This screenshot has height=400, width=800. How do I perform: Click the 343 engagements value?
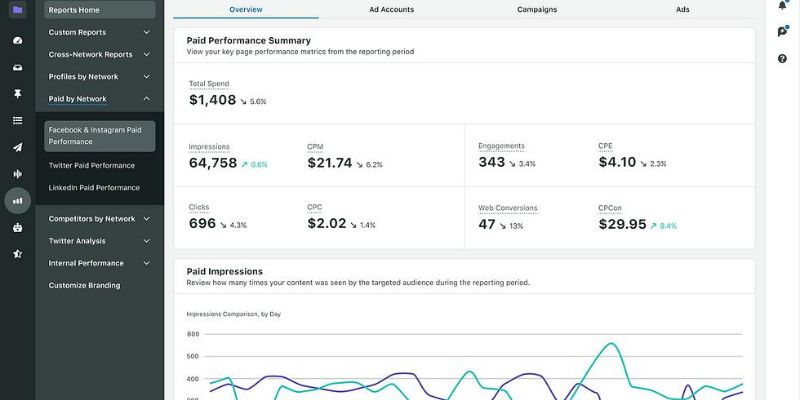492,162
